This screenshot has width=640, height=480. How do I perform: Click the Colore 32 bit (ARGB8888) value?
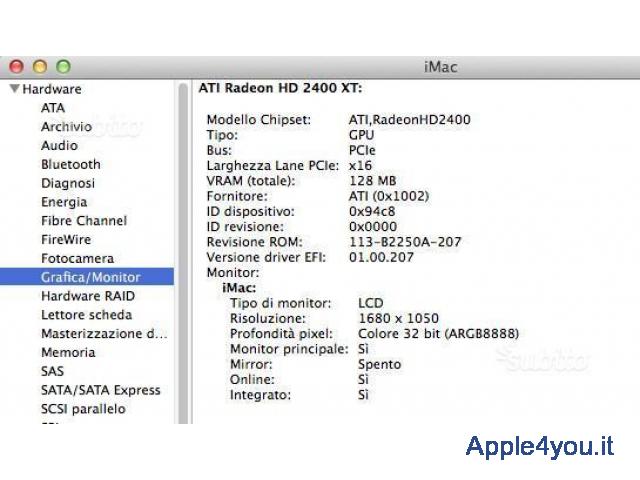pyautogui.click(x=438, y=333)
